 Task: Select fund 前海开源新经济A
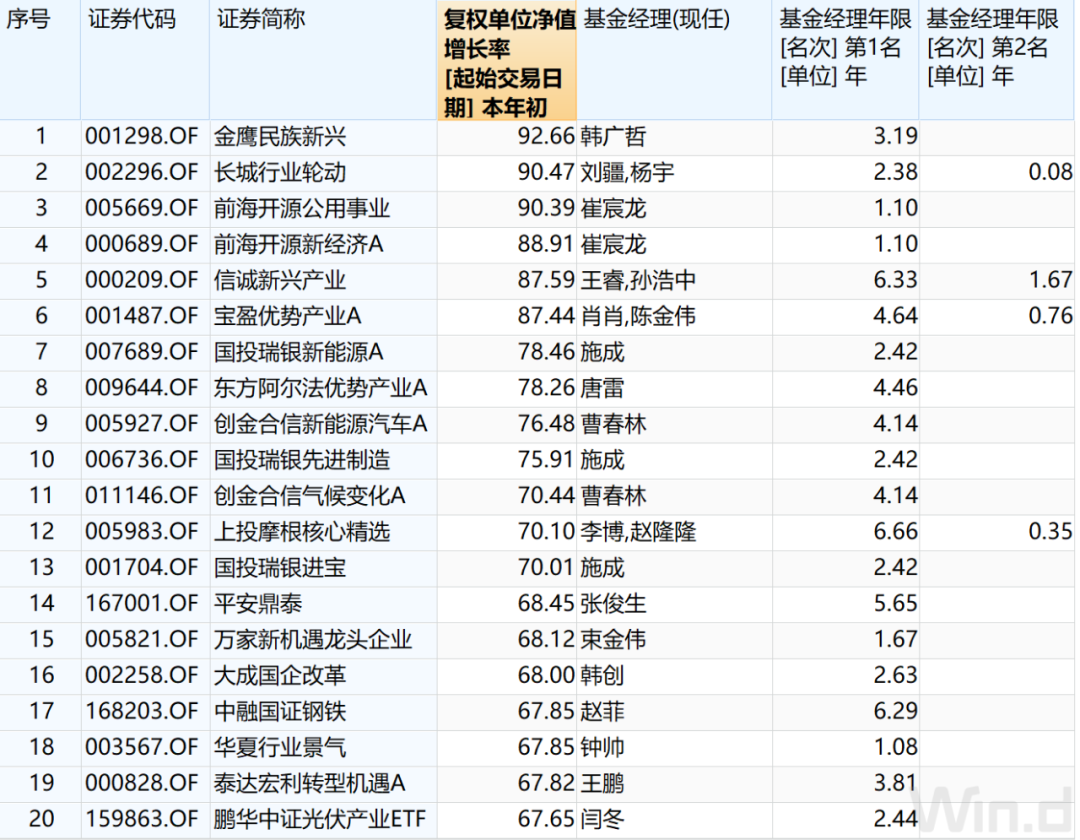[299, 244]
